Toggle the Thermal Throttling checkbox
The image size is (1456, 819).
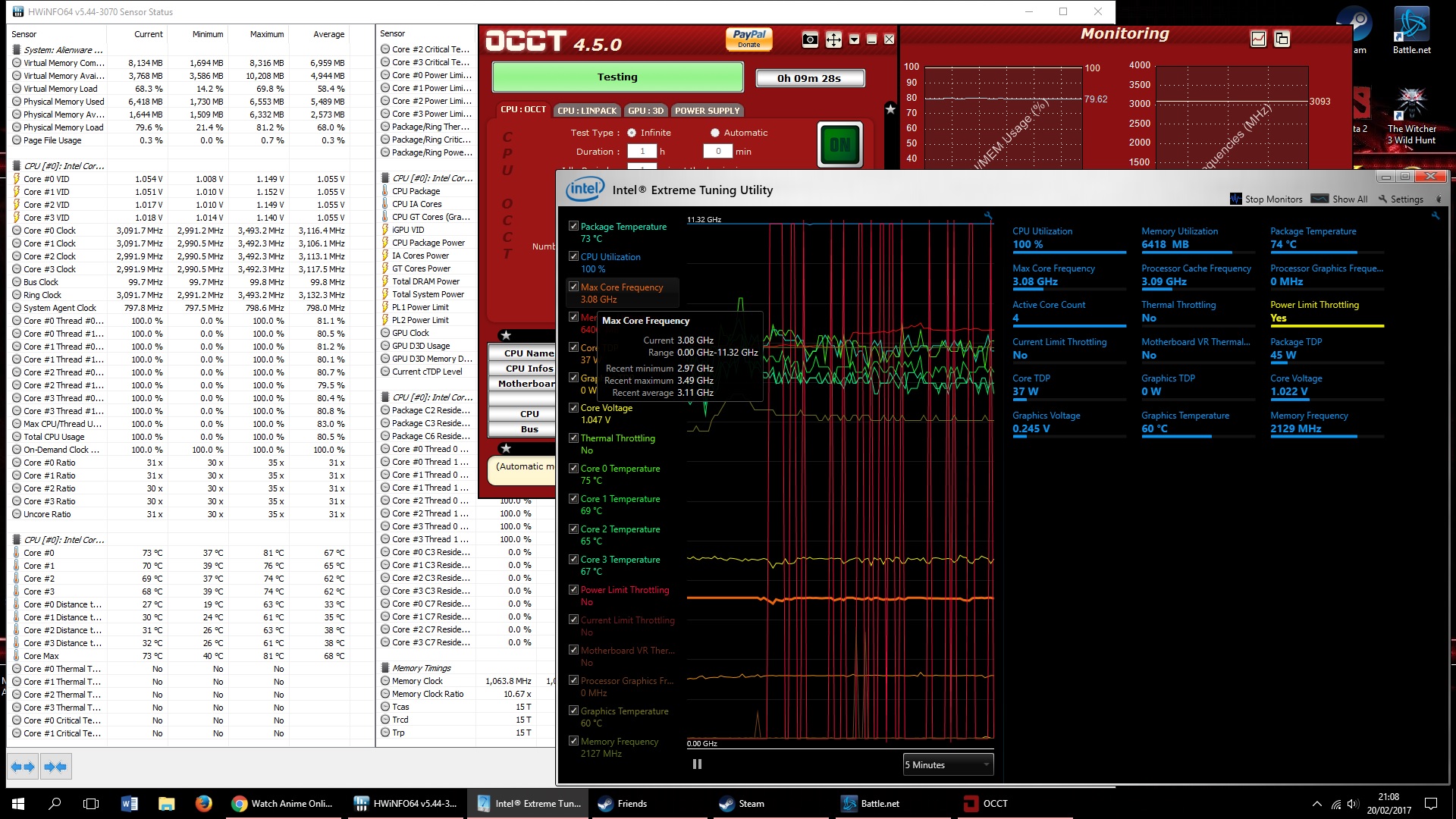[574, 438]
